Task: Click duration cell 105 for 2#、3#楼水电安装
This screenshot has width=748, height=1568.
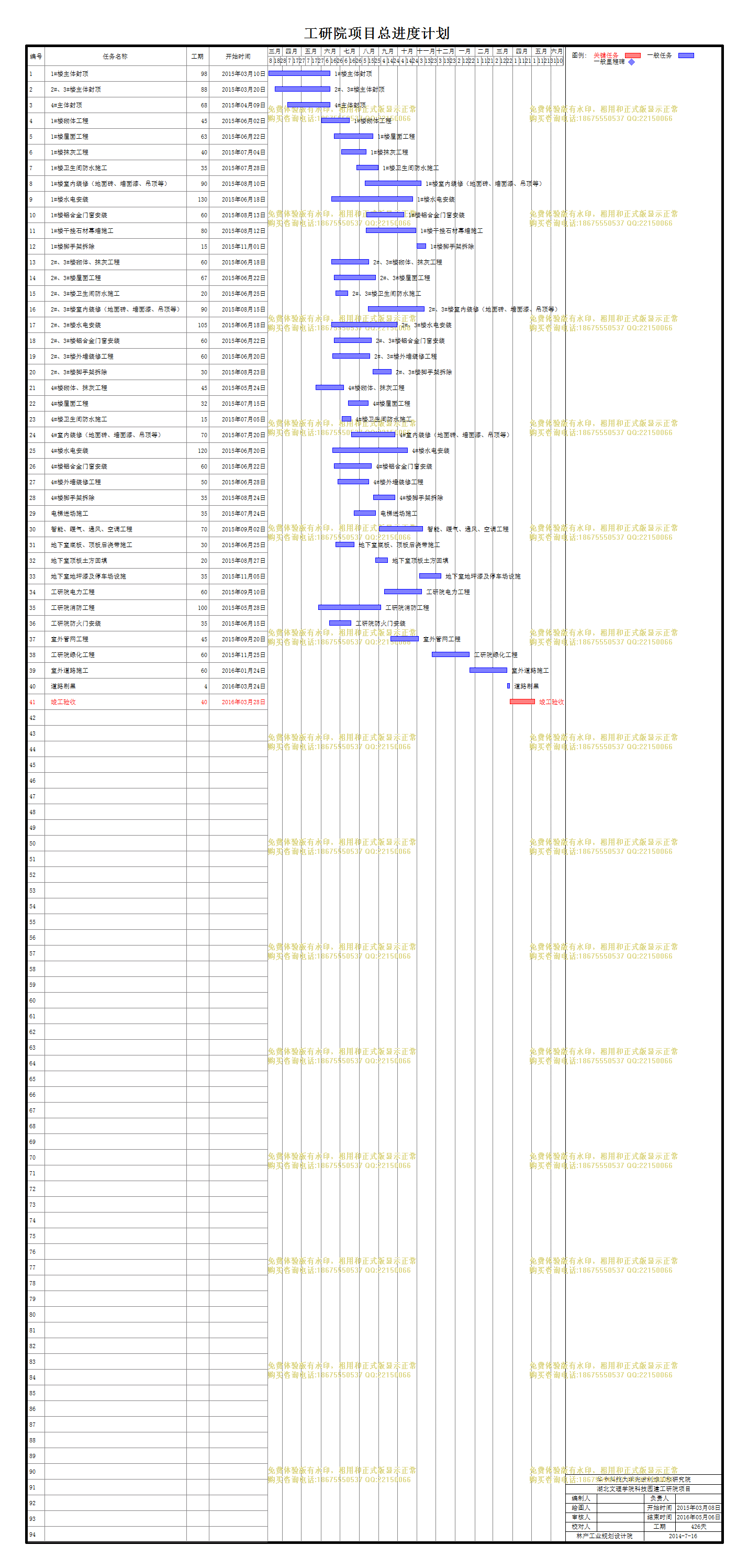Action: tap(197, 325)
